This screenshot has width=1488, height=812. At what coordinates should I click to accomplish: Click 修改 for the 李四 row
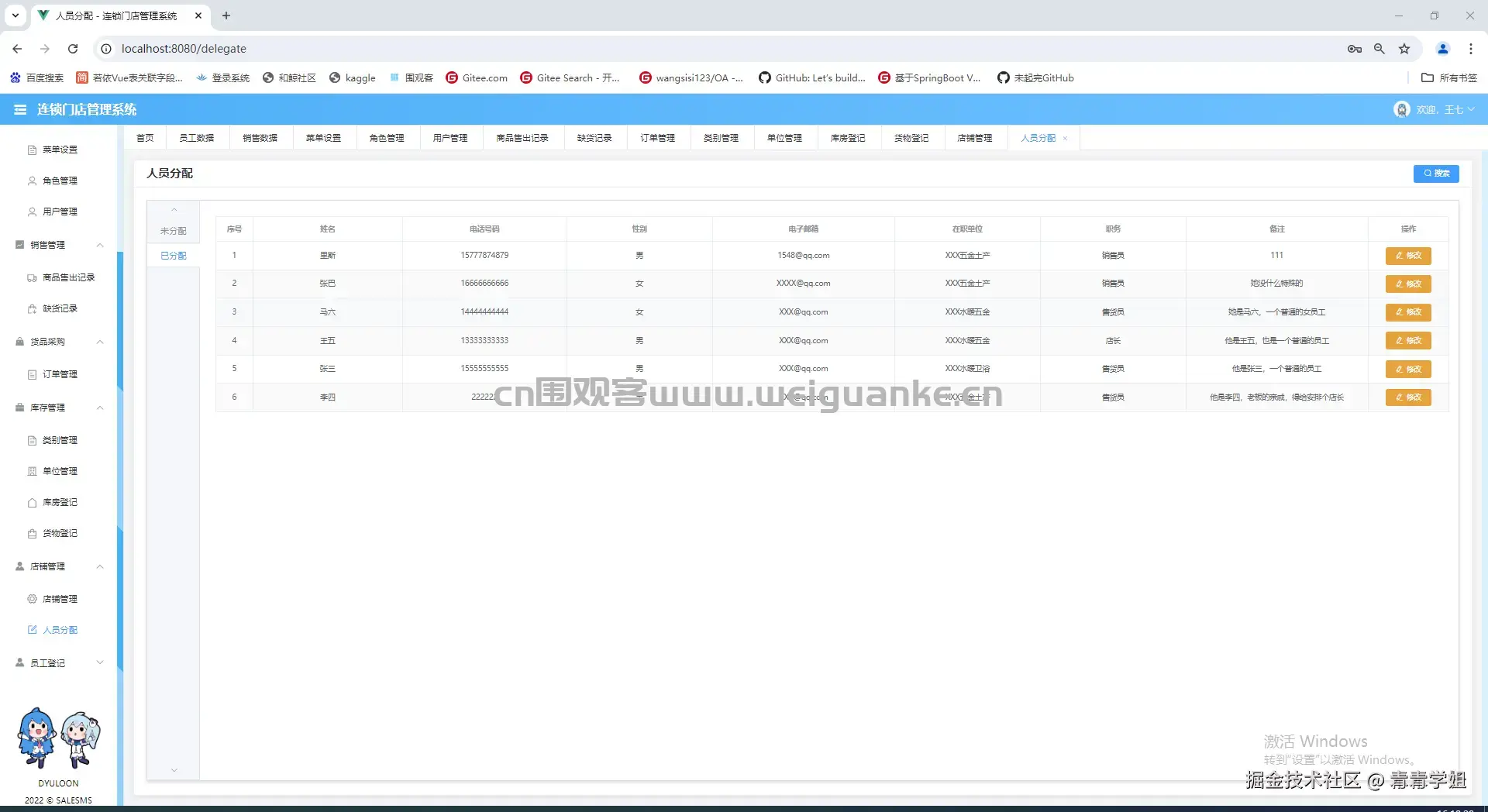[1408, 397]
